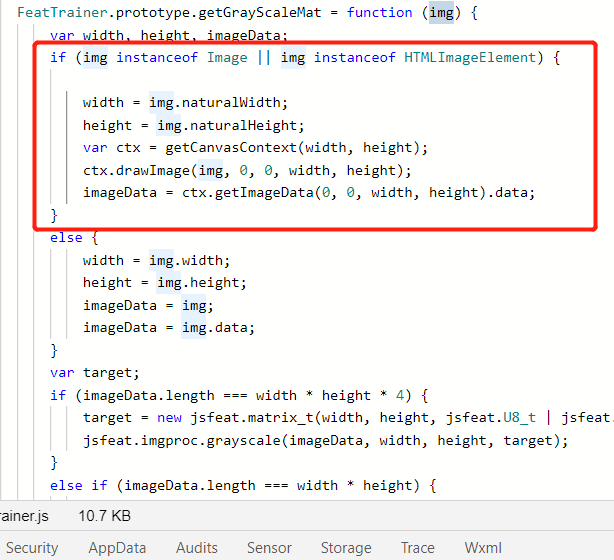Click the 'width = img.width;' line

(x=156, y=260)
